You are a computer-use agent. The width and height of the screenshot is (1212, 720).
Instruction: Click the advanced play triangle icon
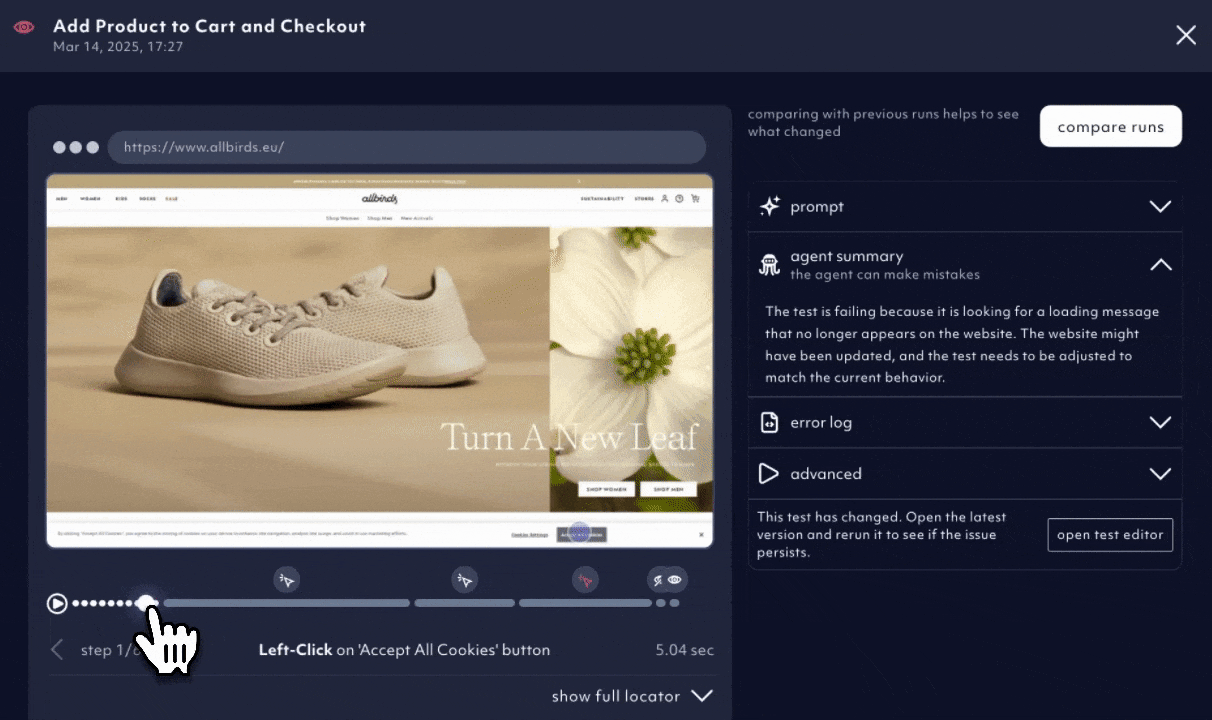[x=768, y=474]
